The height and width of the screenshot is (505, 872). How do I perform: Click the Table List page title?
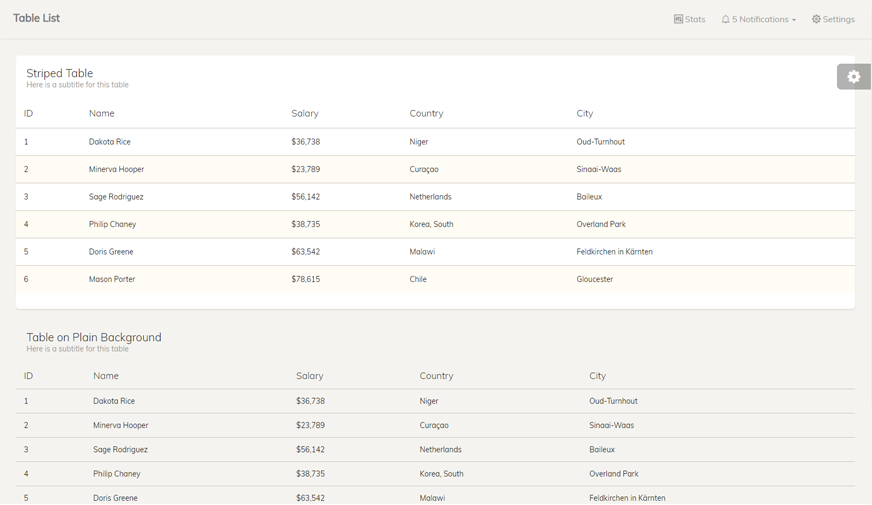click(37, 18)
